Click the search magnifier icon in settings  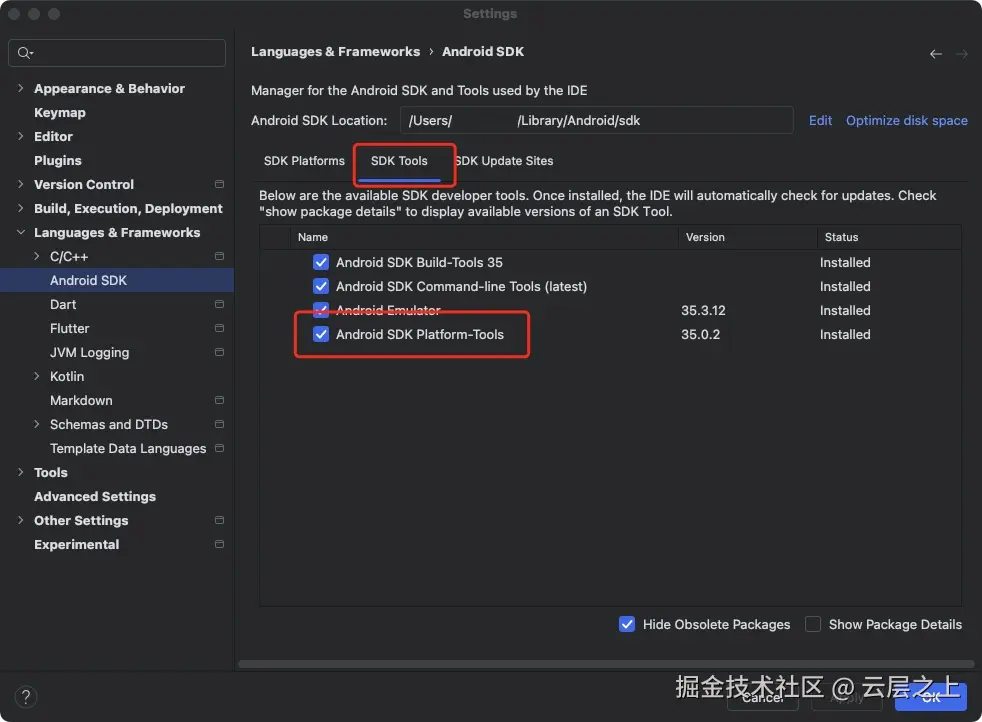(24, 53)
